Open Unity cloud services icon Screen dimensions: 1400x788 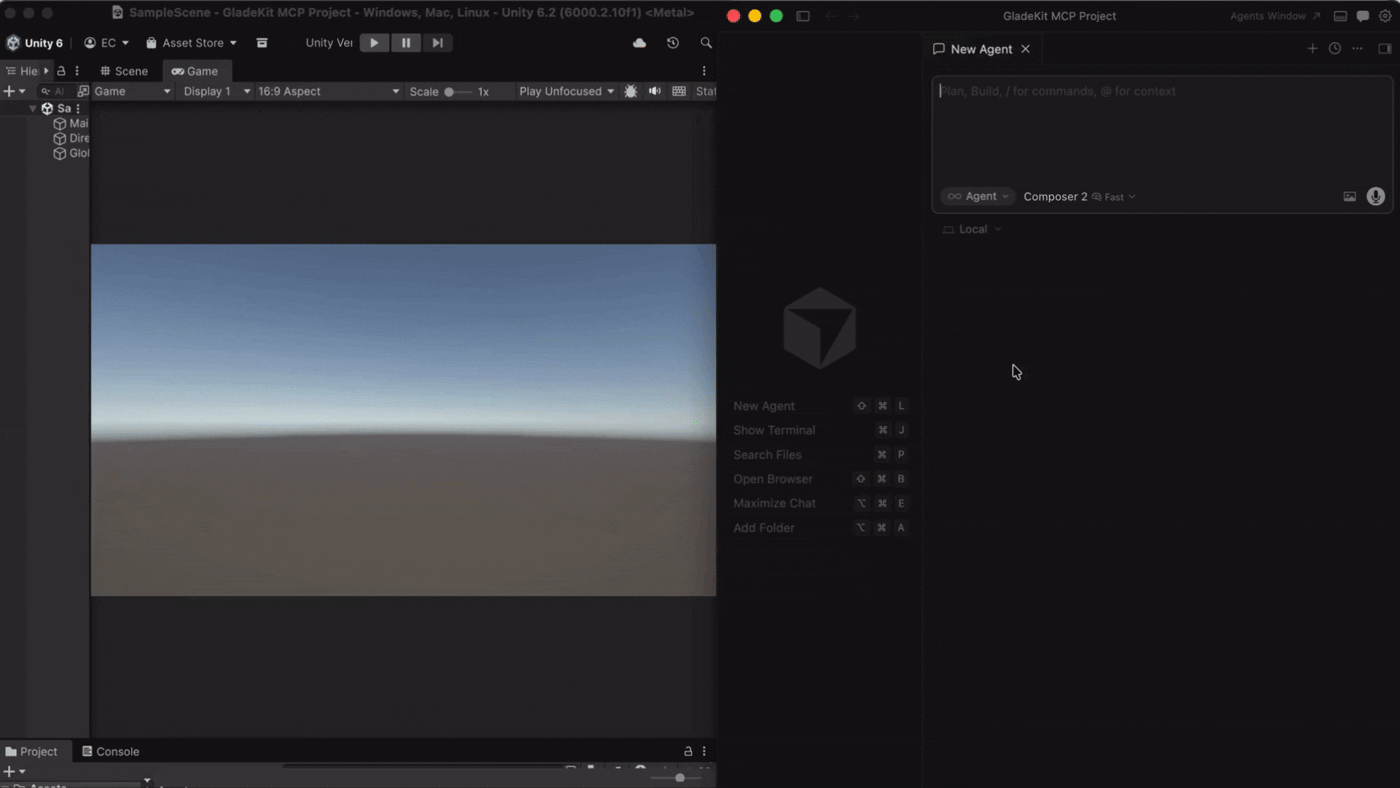639,43
